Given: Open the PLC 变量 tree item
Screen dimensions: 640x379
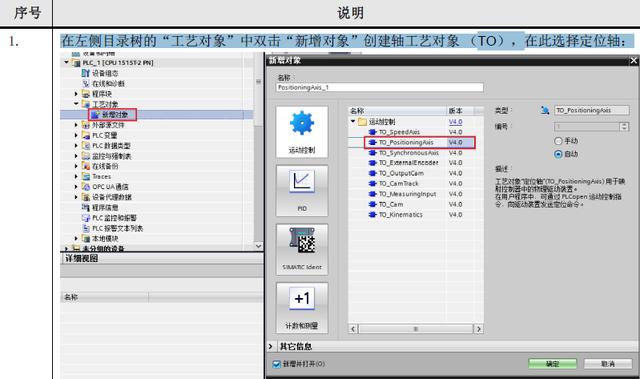Looking at the screenshot, I should 104,135.
